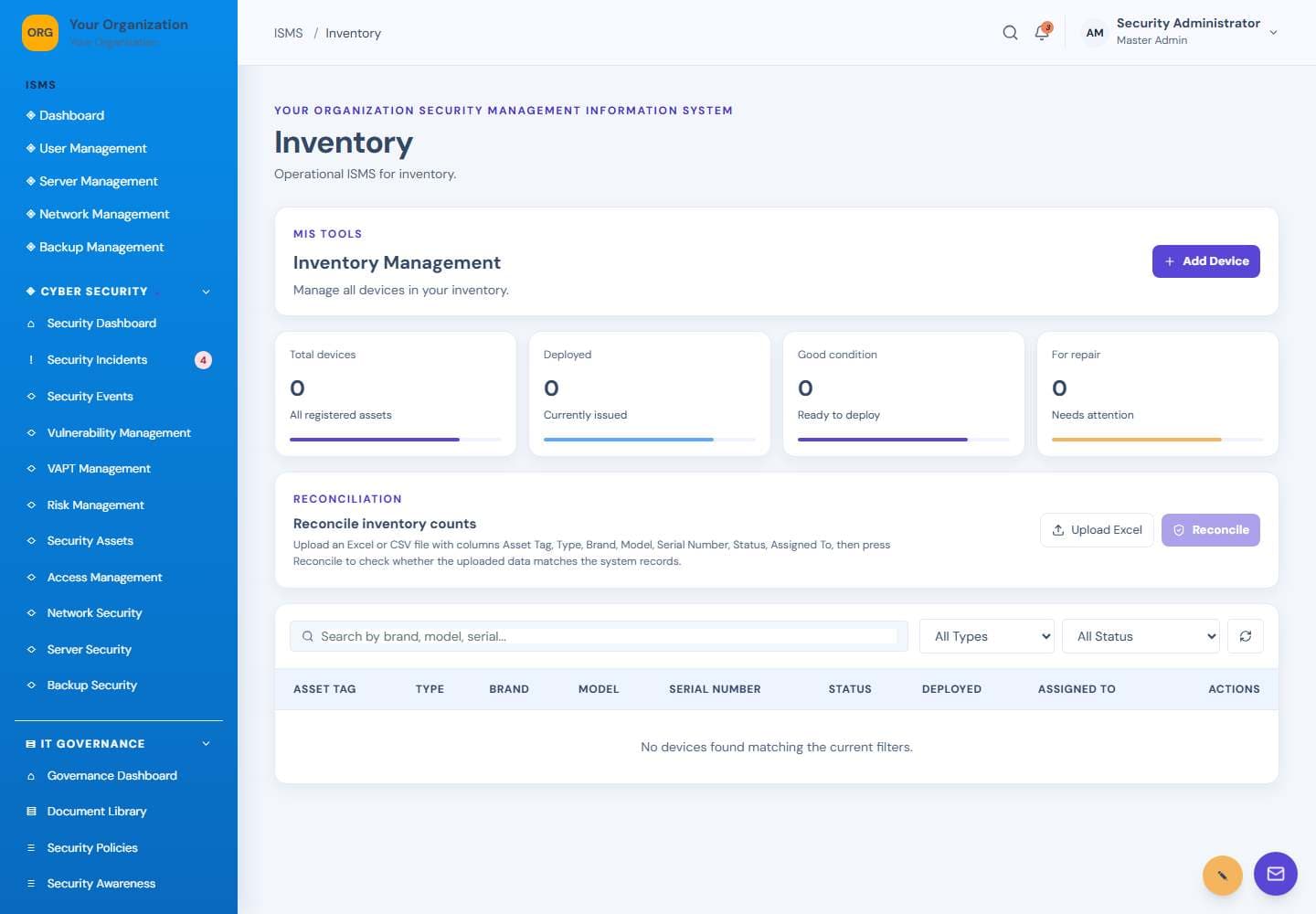
Task: Select Risk Management sidebar item
Action: [95, 505]
